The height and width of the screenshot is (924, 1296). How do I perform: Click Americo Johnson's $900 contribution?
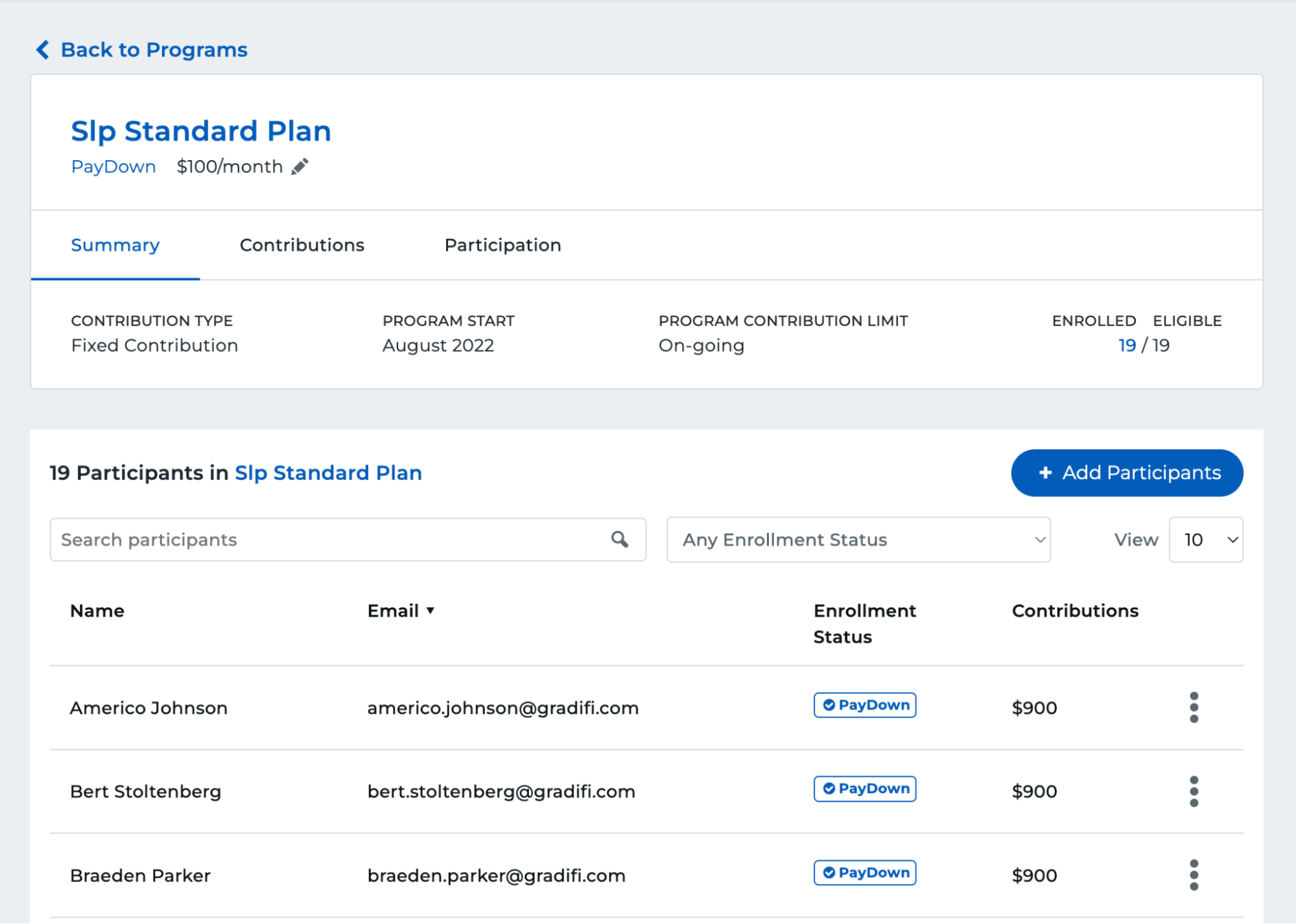pos(1035,707)
